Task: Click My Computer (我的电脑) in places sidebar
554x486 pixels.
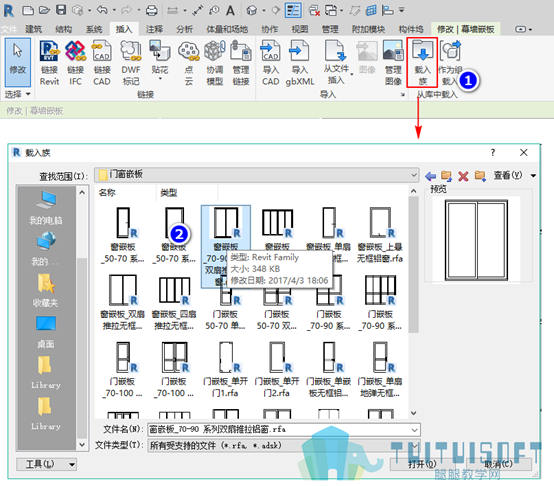Action: click(x=46, y=208)
